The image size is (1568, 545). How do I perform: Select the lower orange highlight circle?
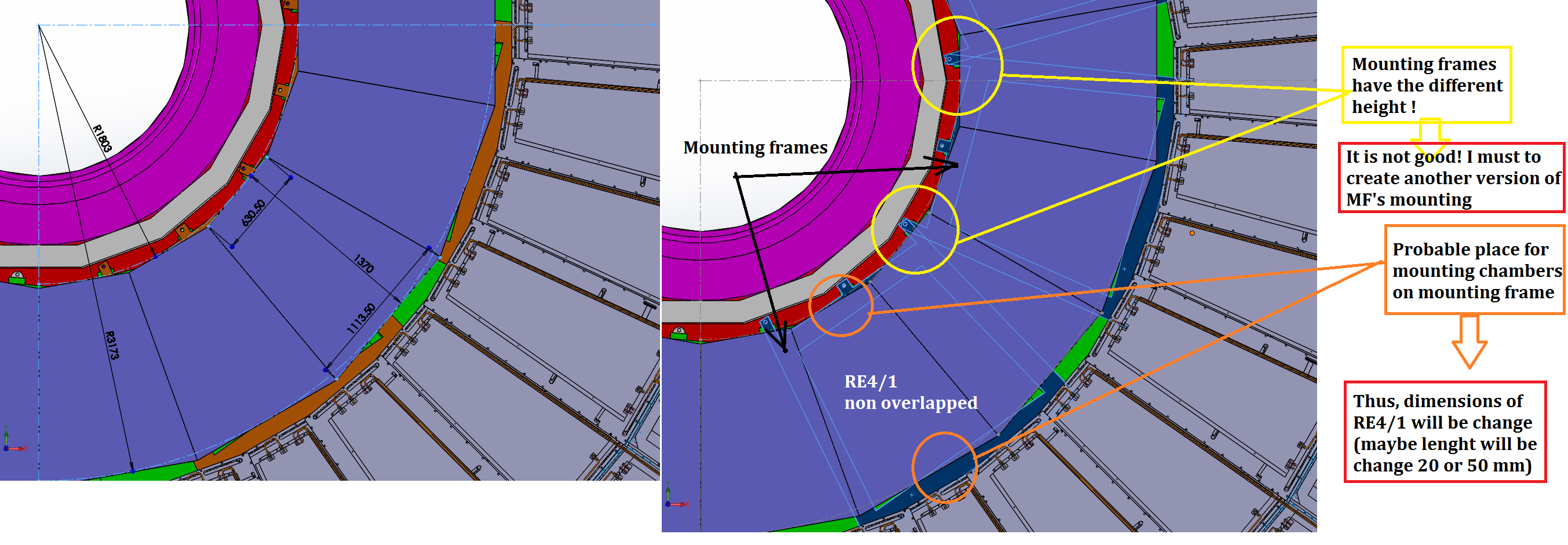(944, 467)
